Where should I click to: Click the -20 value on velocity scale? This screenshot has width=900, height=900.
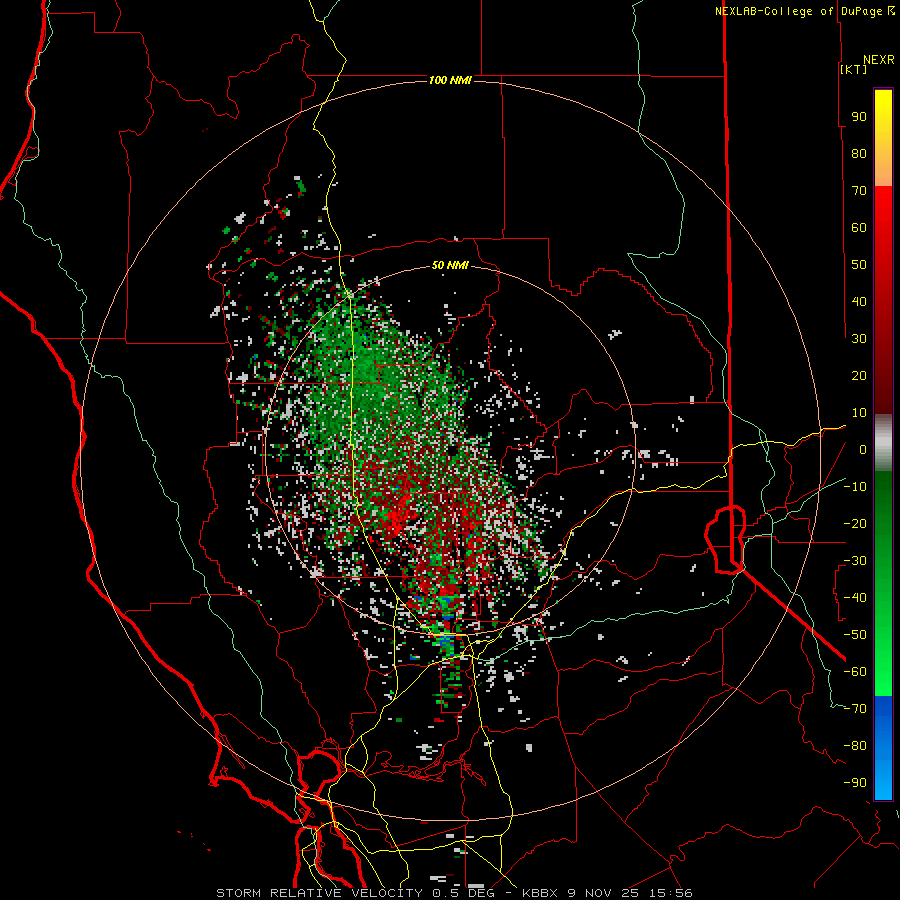pyautogui.click(x=855, y=523)
